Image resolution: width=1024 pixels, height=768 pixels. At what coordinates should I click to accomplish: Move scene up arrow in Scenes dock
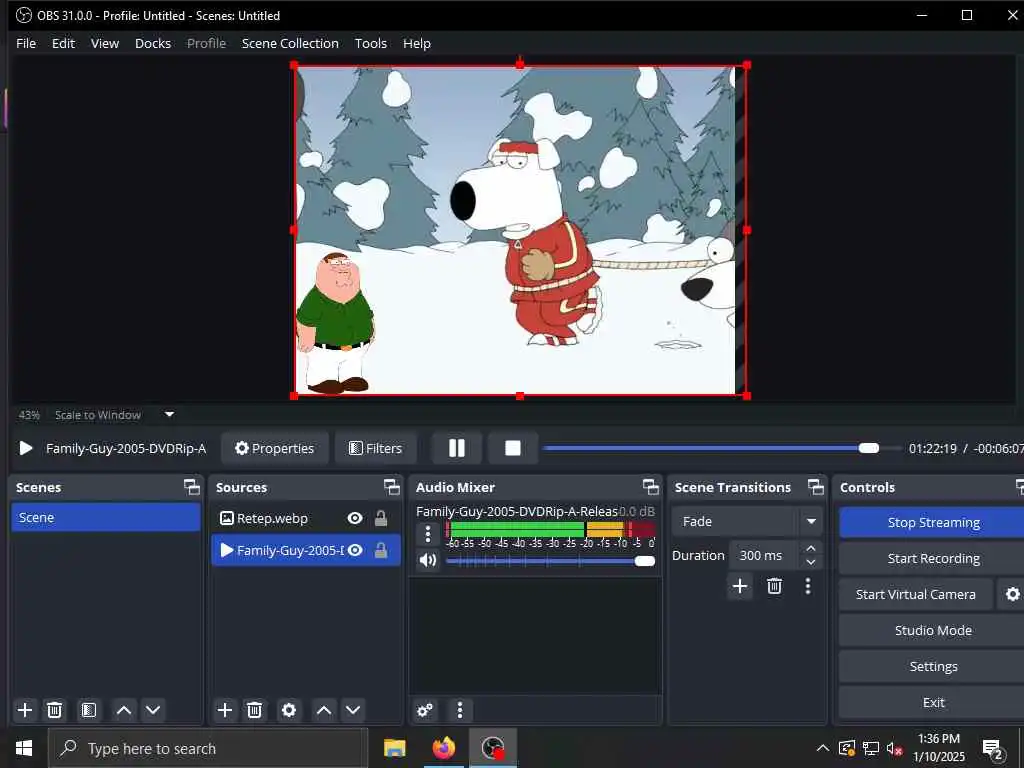point(124,710)
